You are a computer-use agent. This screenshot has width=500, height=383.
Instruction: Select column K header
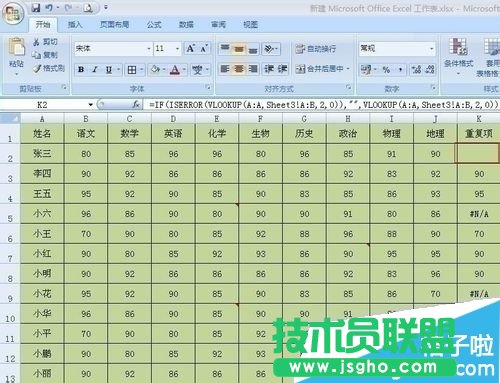coord(479,118)
